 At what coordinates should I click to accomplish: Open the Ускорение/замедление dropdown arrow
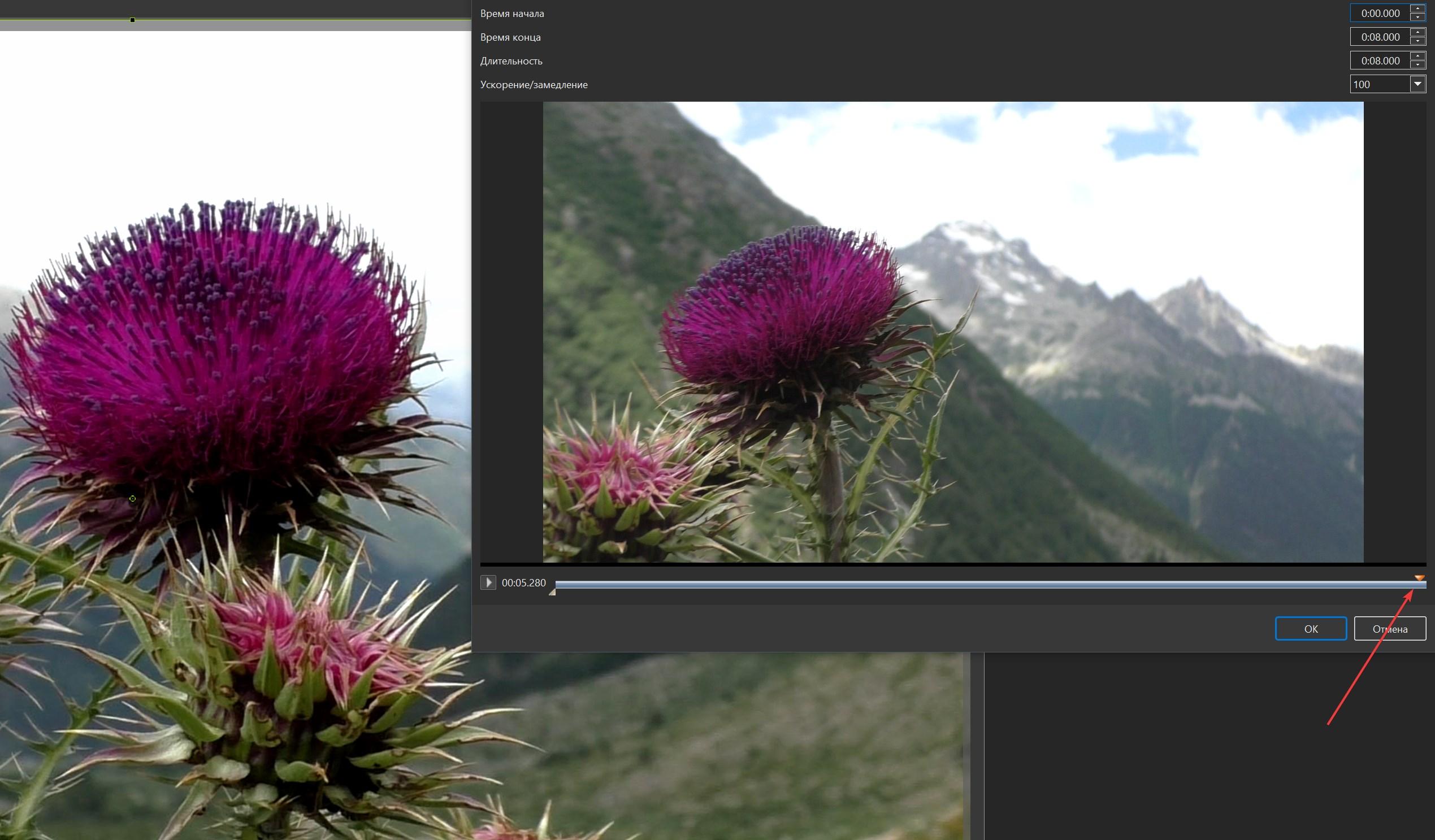(x=1417, y=84)
